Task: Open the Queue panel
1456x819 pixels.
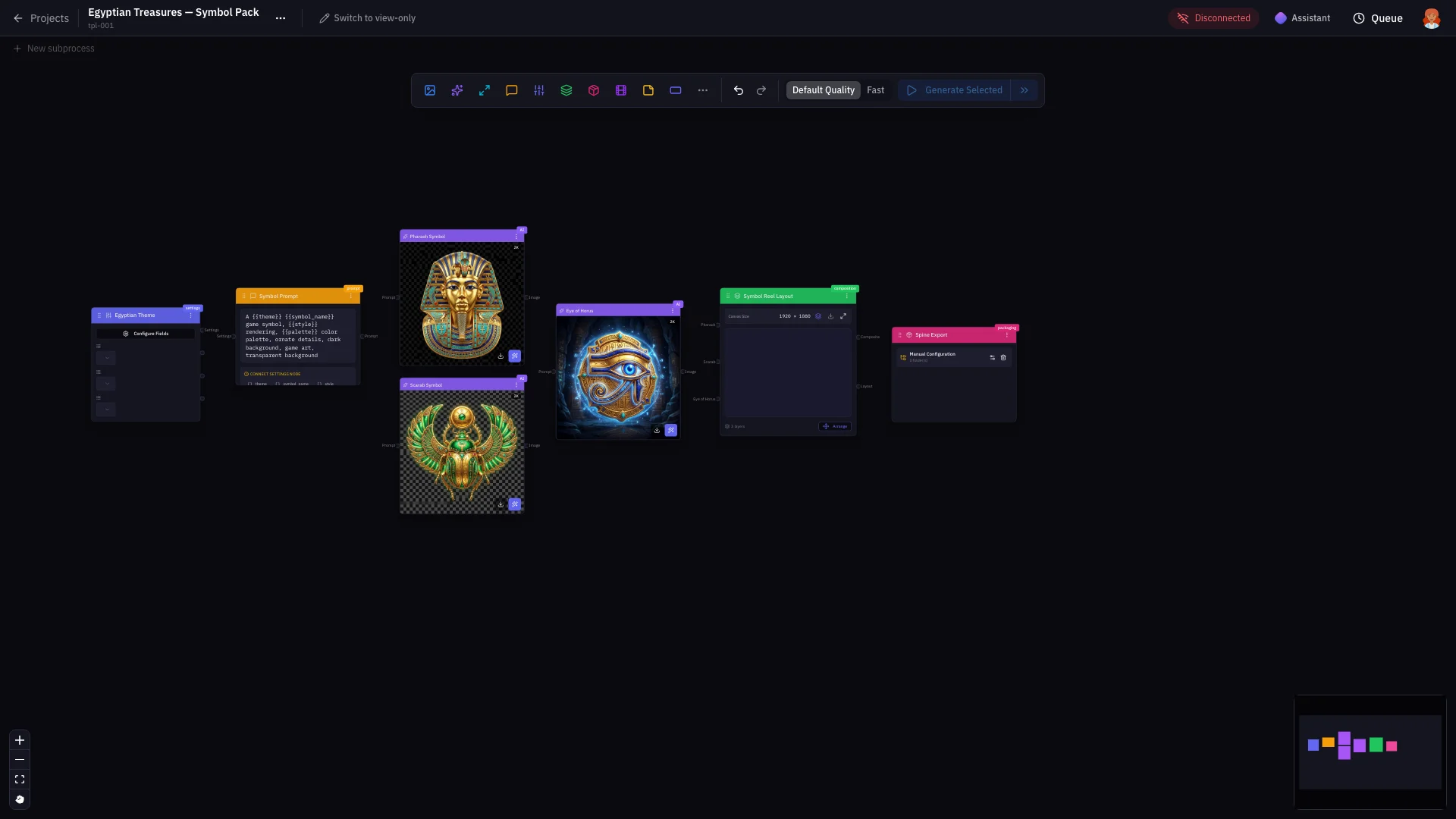Action: click(1378, 18)
